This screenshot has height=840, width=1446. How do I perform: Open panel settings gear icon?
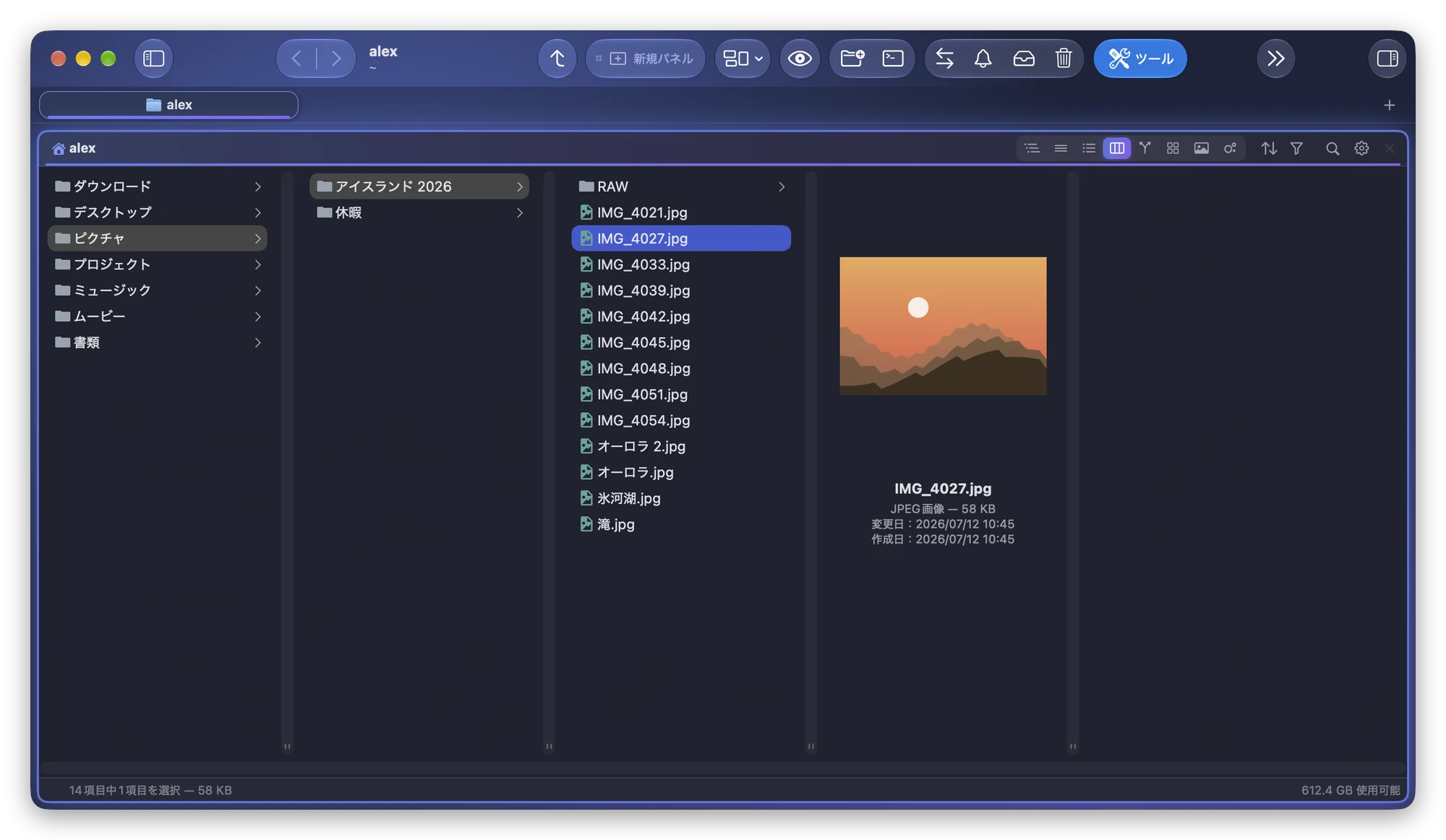point(1361,148)
